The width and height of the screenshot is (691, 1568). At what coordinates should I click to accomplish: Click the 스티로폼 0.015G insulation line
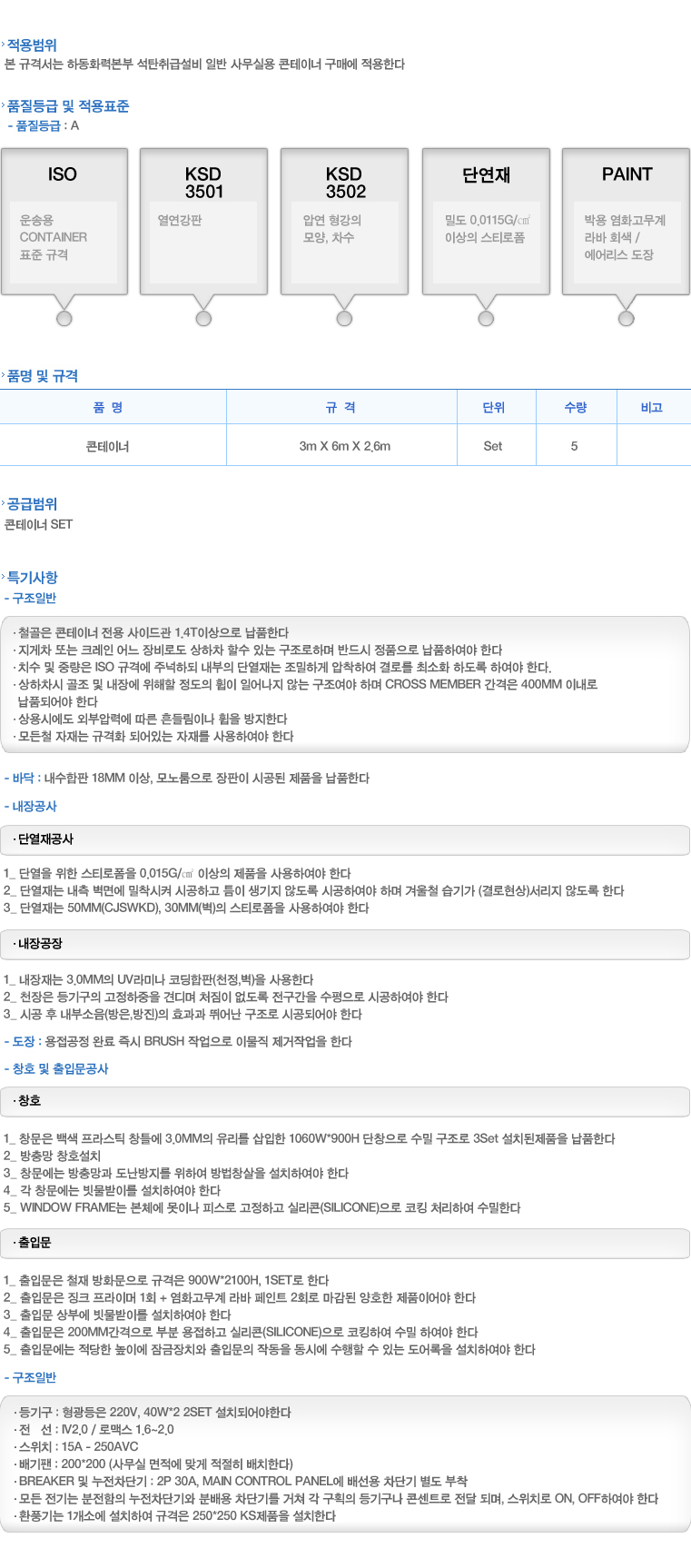click(177, 874)
